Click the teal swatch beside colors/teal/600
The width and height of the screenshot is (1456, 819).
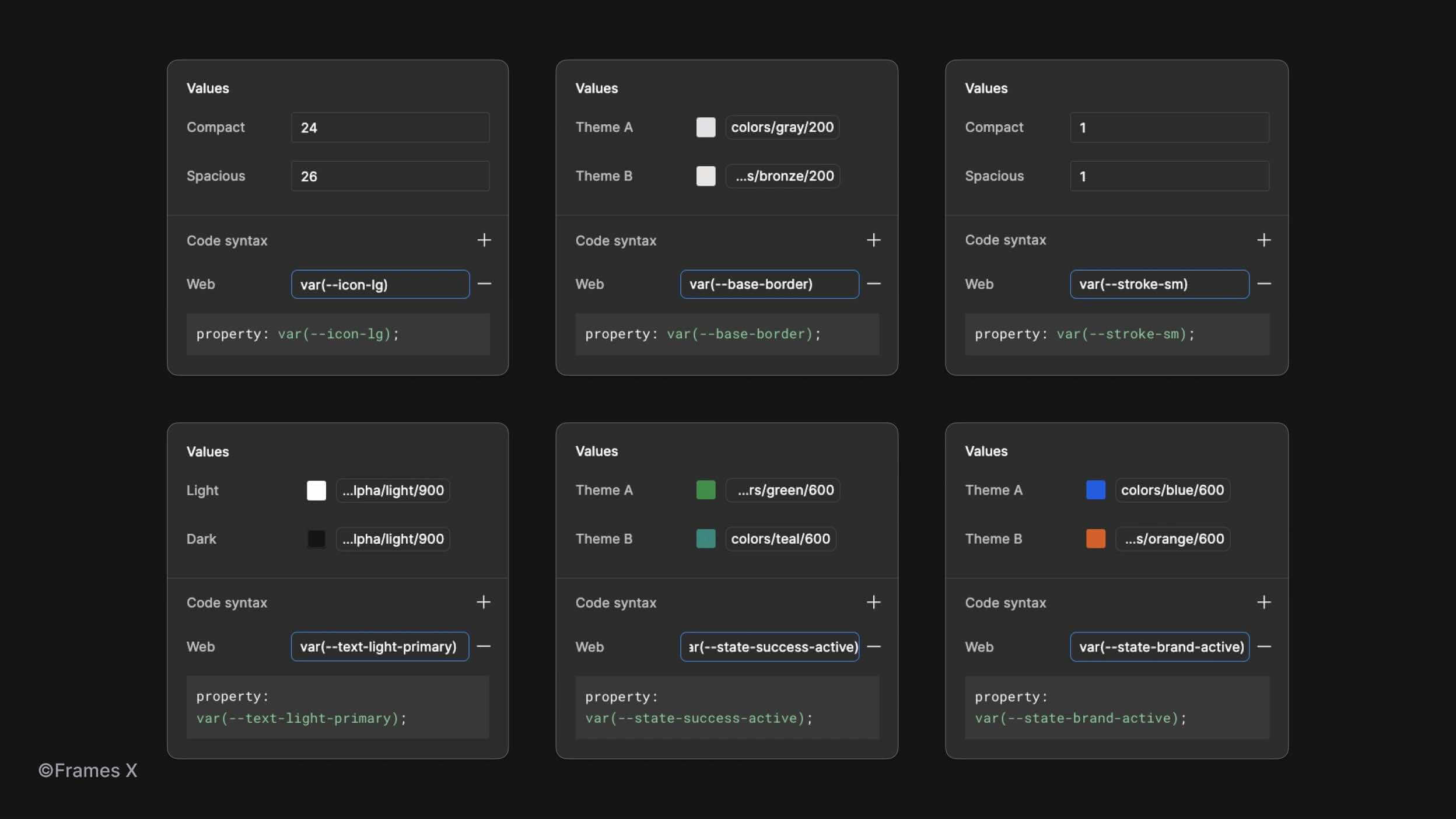point(706,539)
